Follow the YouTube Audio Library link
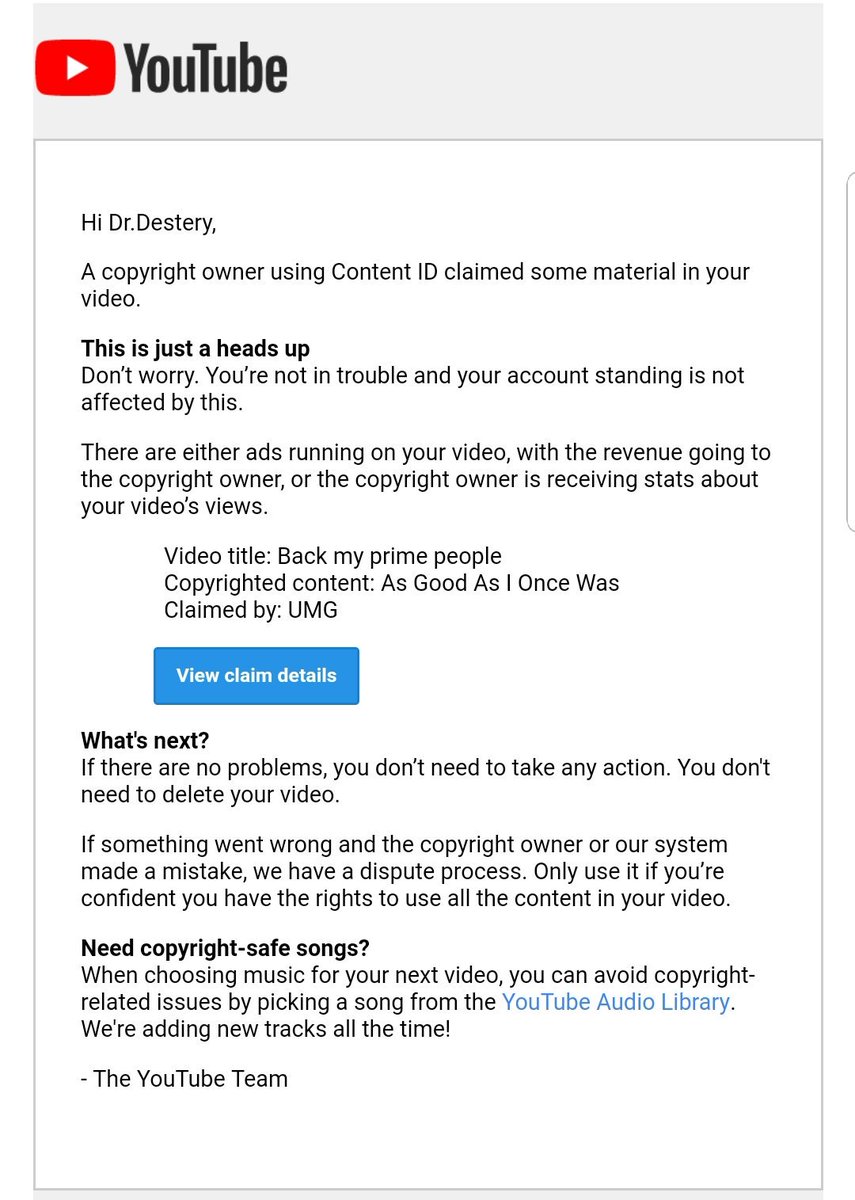The width and height of the screenshot is (855, 1200). pos(616,1001)
